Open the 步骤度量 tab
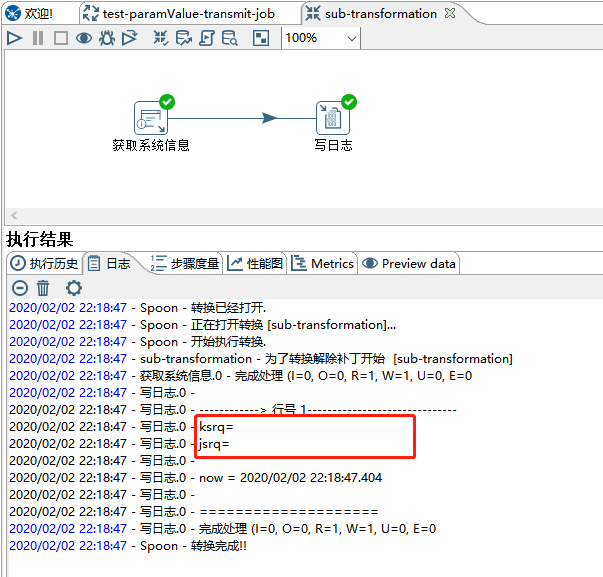 click(x=185, y=263)
